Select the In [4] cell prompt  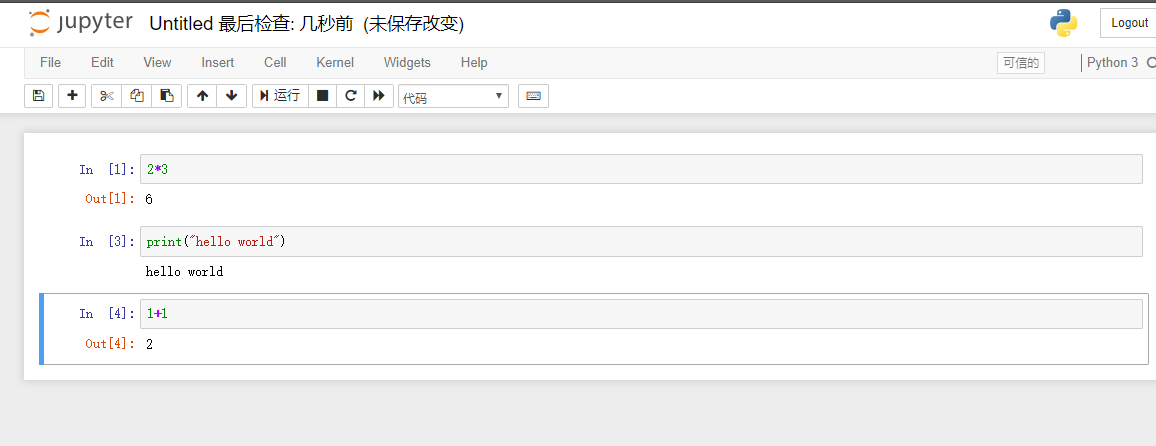click(107, 314)
